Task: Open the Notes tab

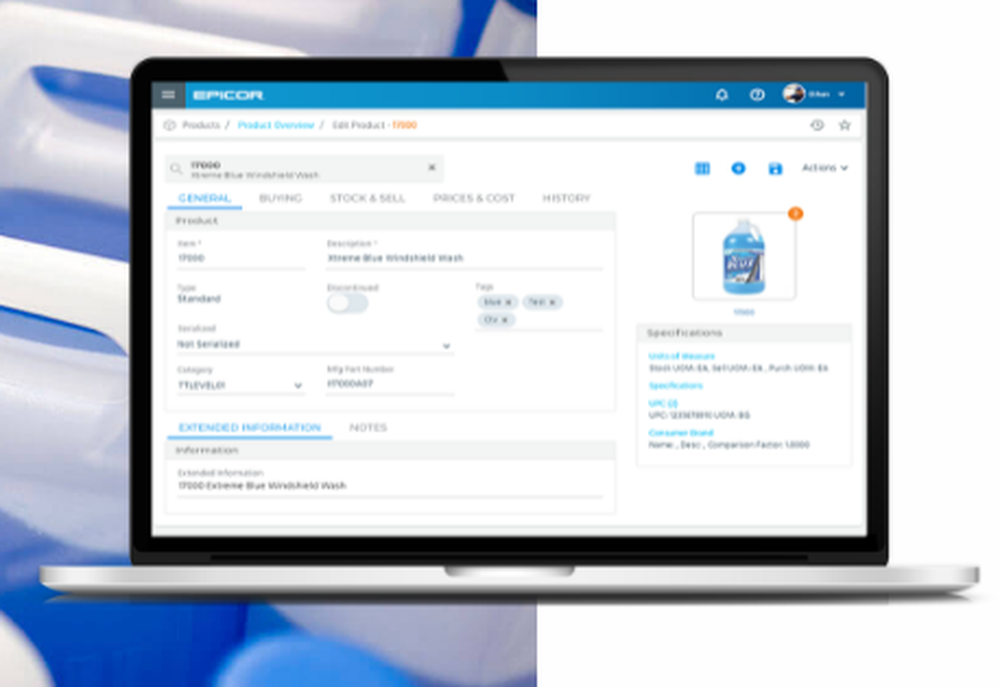Action: [x=368, y=428]
